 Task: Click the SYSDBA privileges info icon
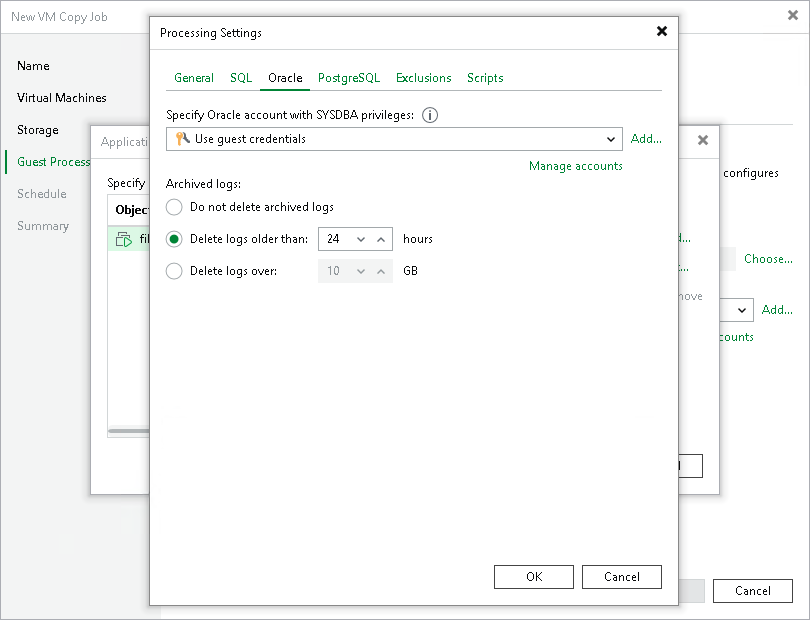(430, 115)
